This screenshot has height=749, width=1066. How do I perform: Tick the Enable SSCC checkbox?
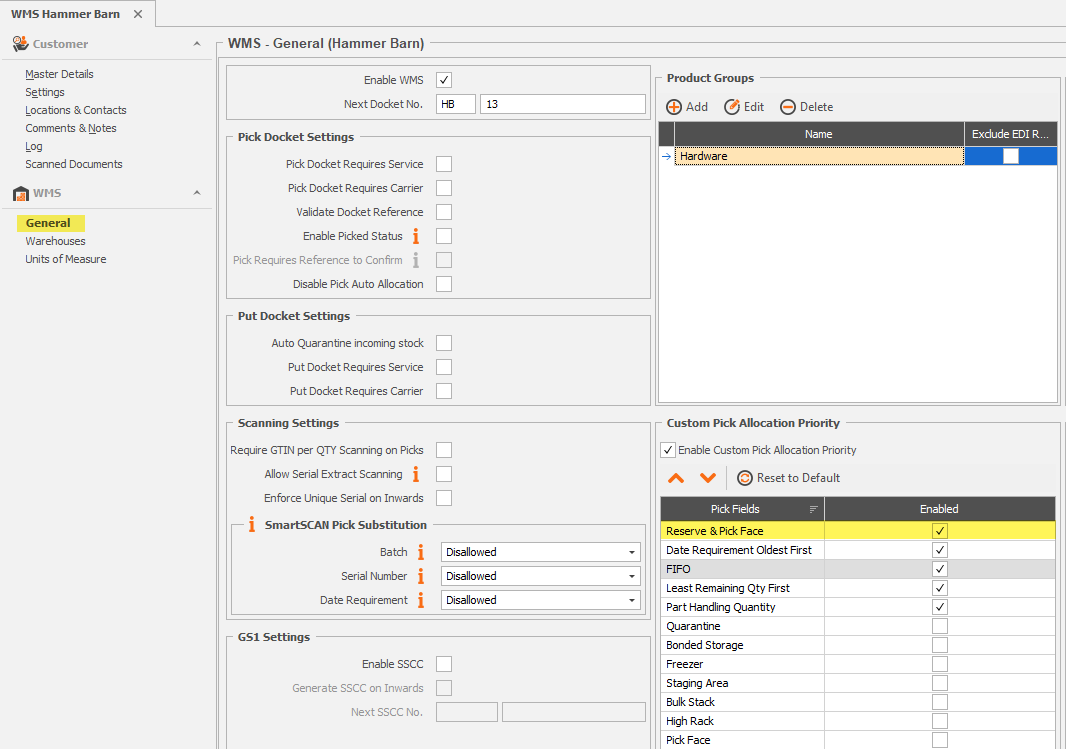pos(444,664)
